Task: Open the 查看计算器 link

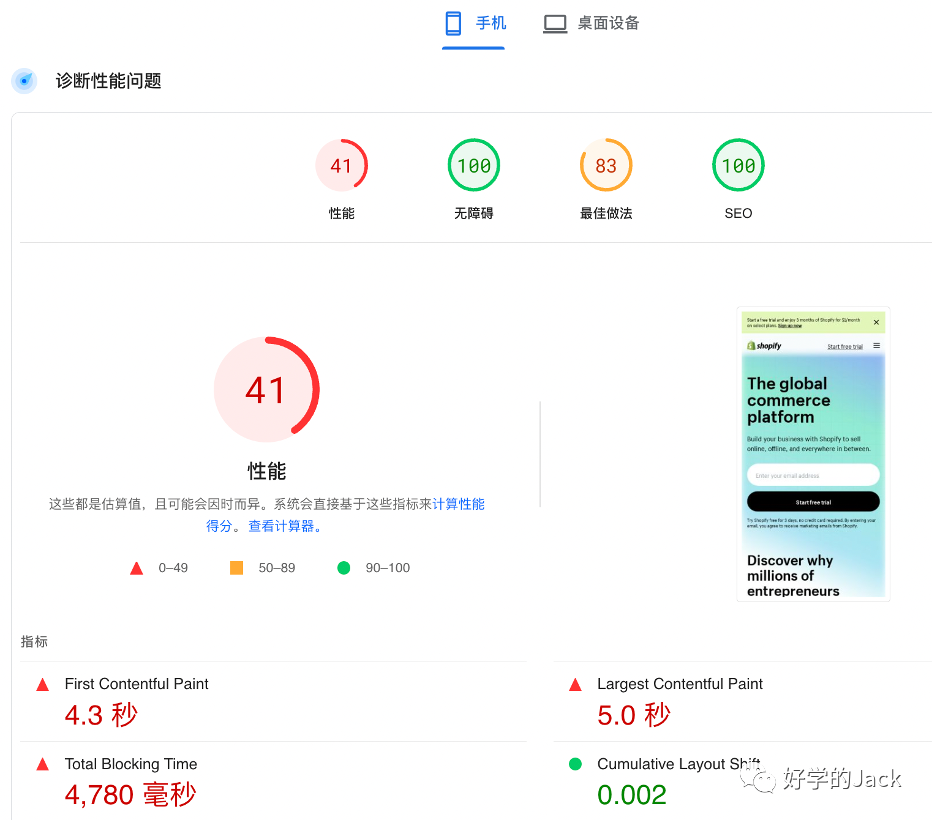Action: [281, 526]
